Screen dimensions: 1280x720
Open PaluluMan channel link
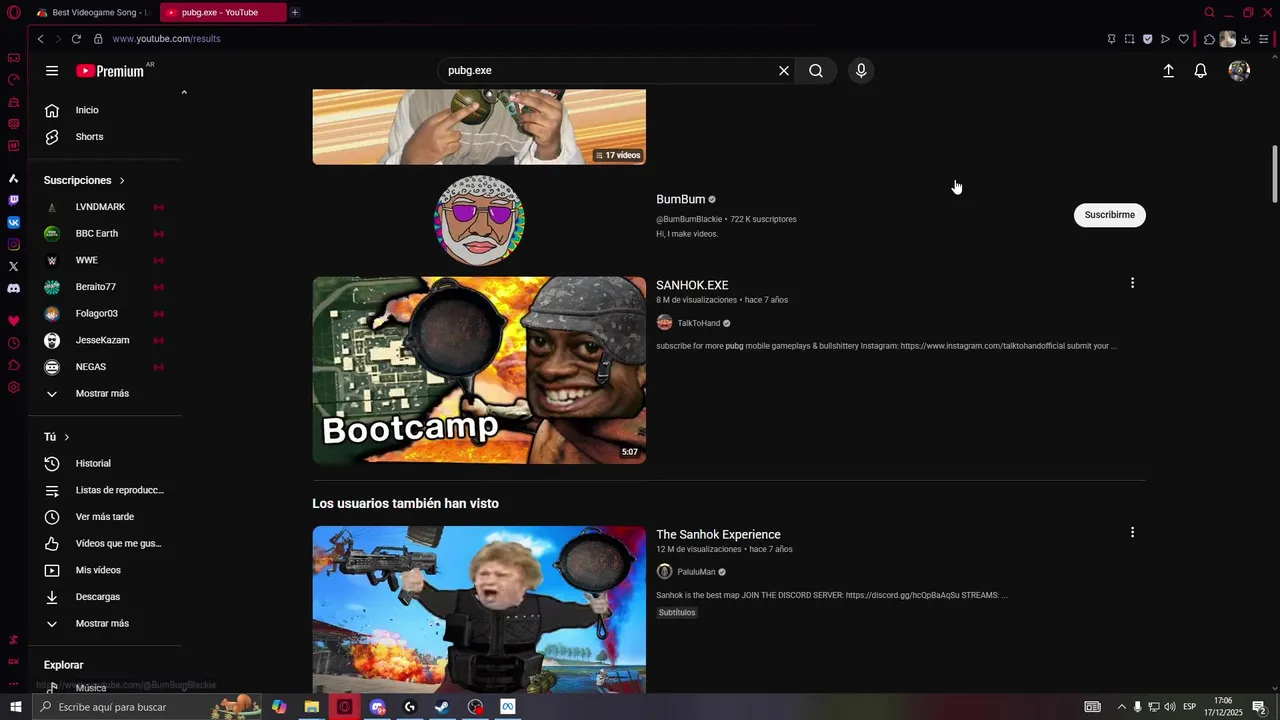click(x=696, y=572)
